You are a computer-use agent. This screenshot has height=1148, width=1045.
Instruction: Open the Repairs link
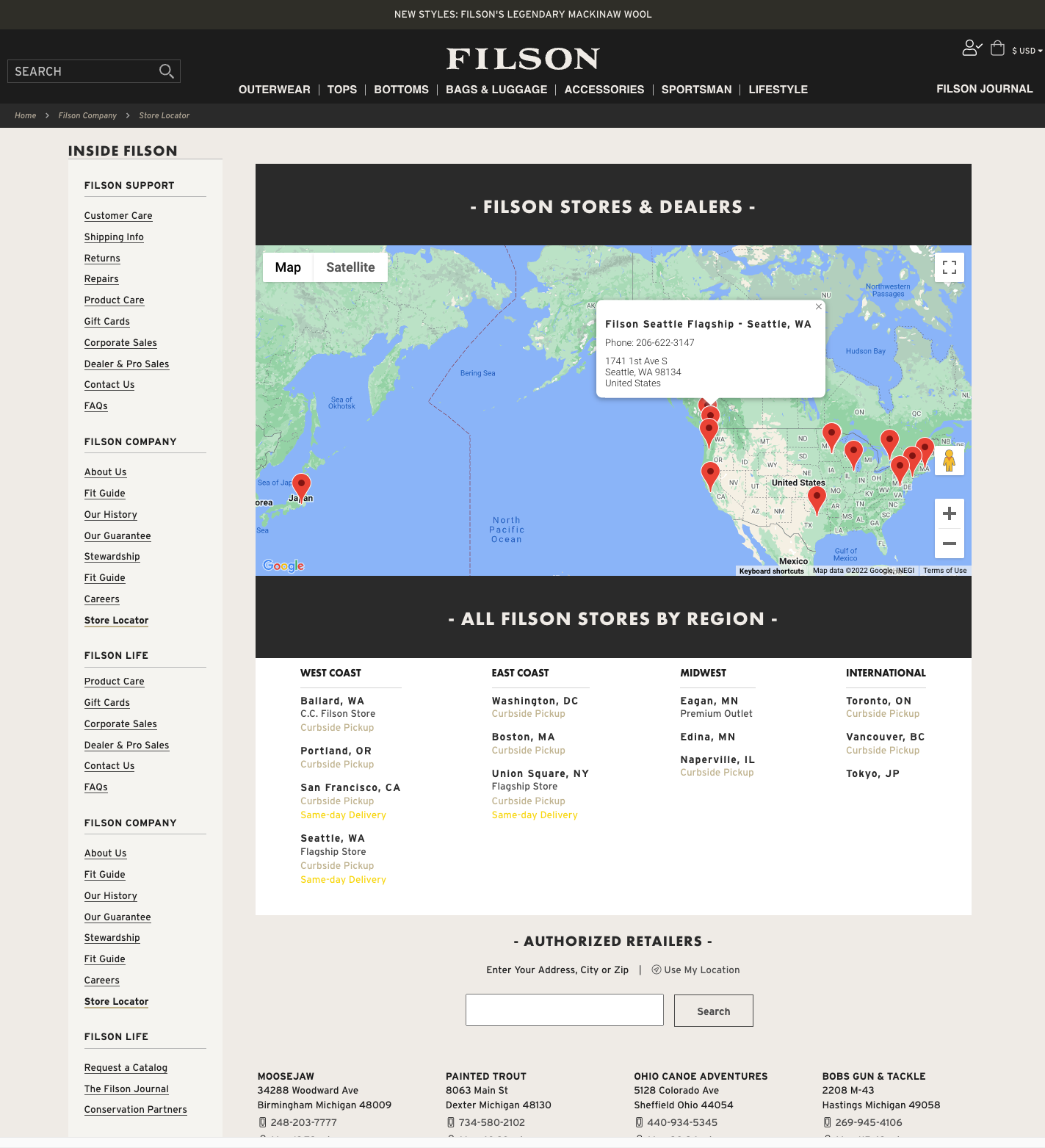tap(101, 279)
